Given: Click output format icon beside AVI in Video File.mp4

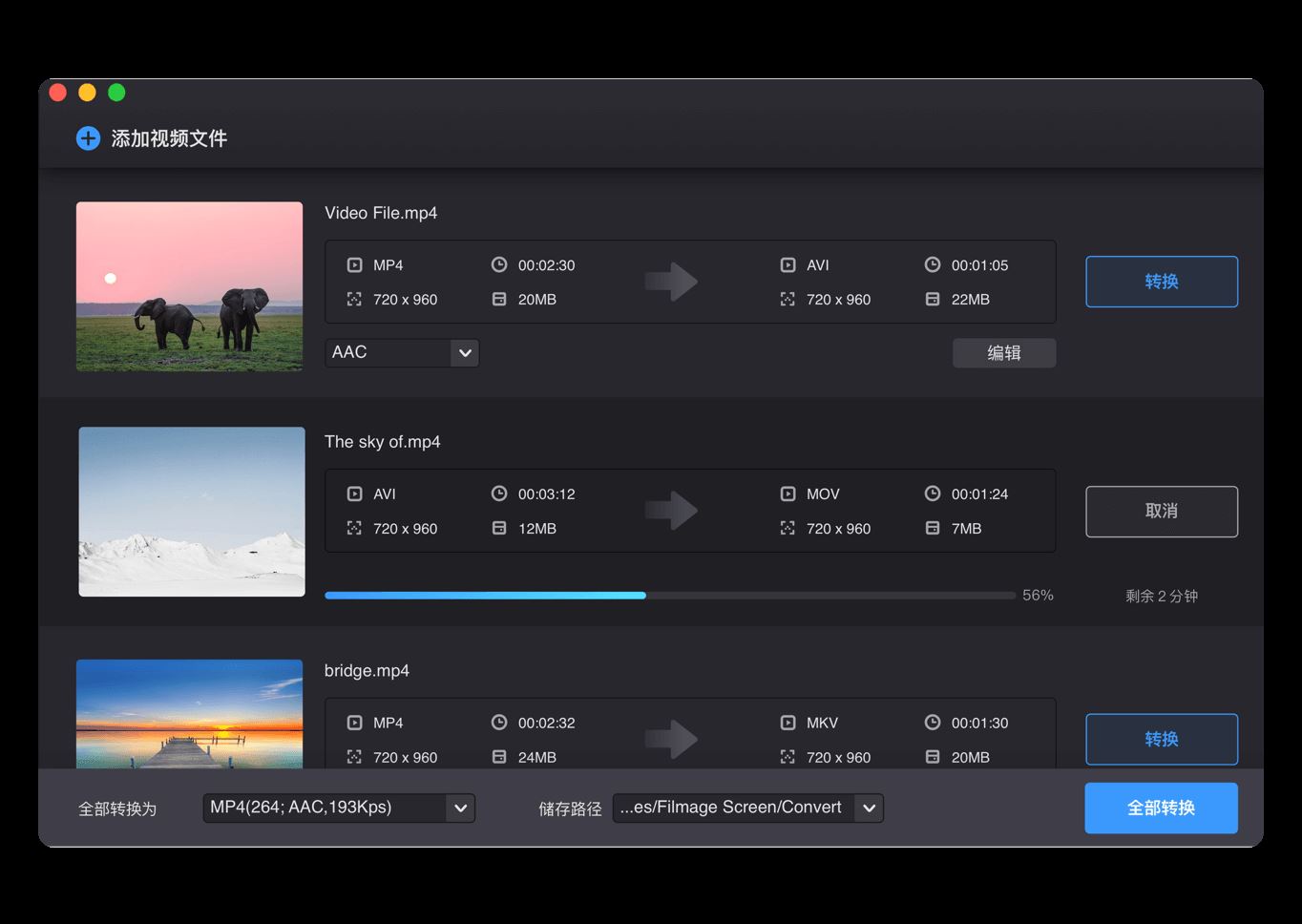Looking at the screenshot, I should coord(787,265).
